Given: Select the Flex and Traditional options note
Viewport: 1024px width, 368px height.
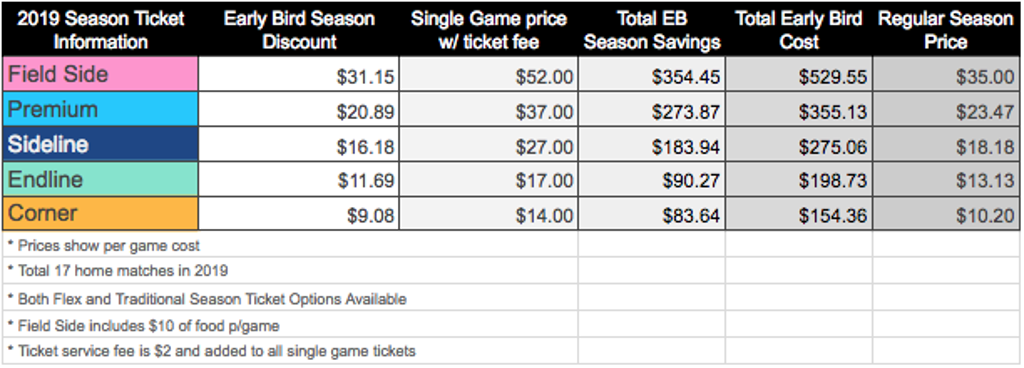Looking at the screenshot, I should [x=207, y=299].
